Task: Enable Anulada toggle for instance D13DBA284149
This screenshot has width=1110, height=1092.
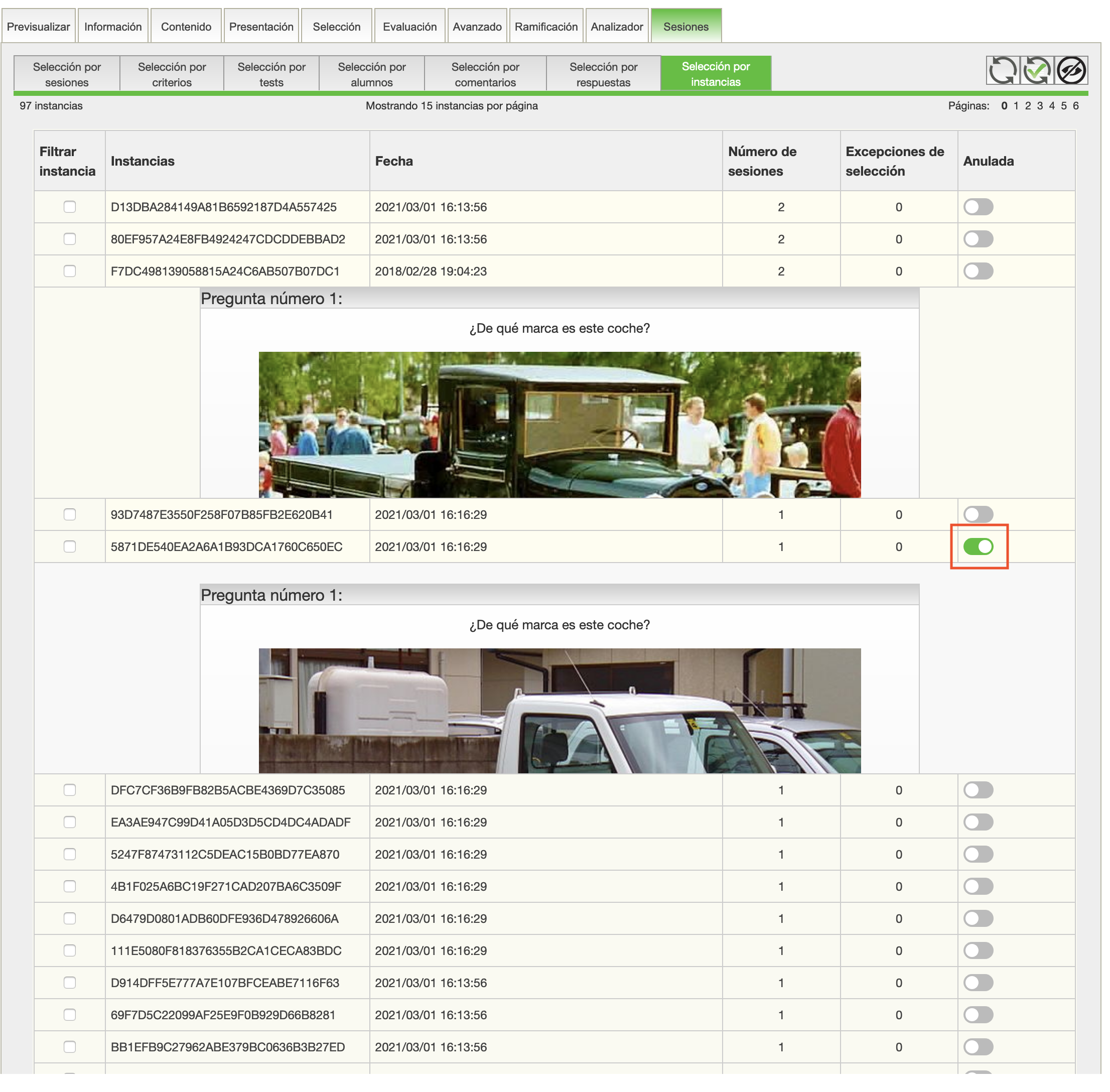Action: [978, 207]
